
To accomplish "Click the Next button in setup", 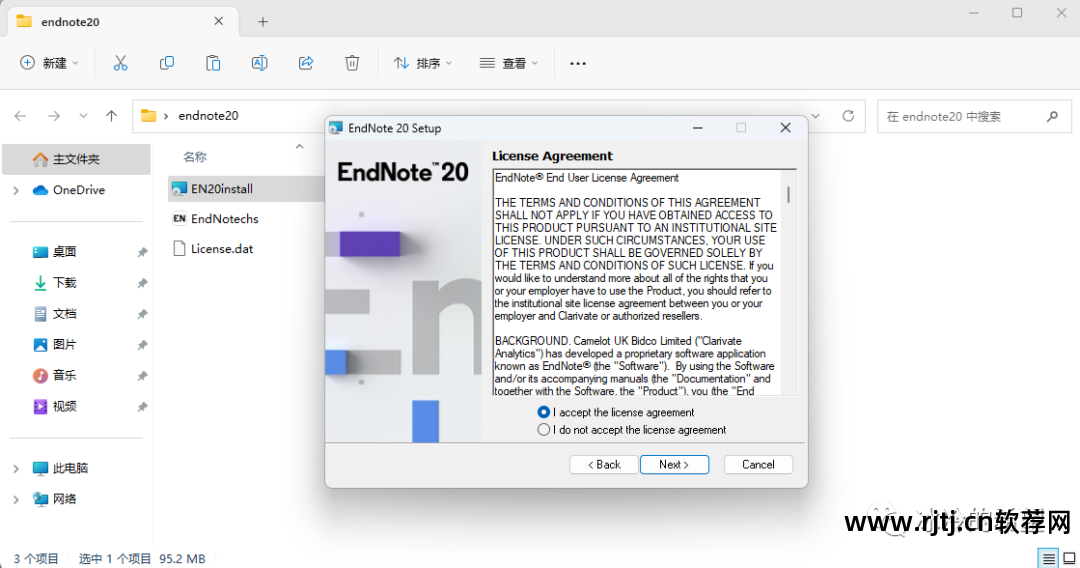I will (x=675, y=465).
